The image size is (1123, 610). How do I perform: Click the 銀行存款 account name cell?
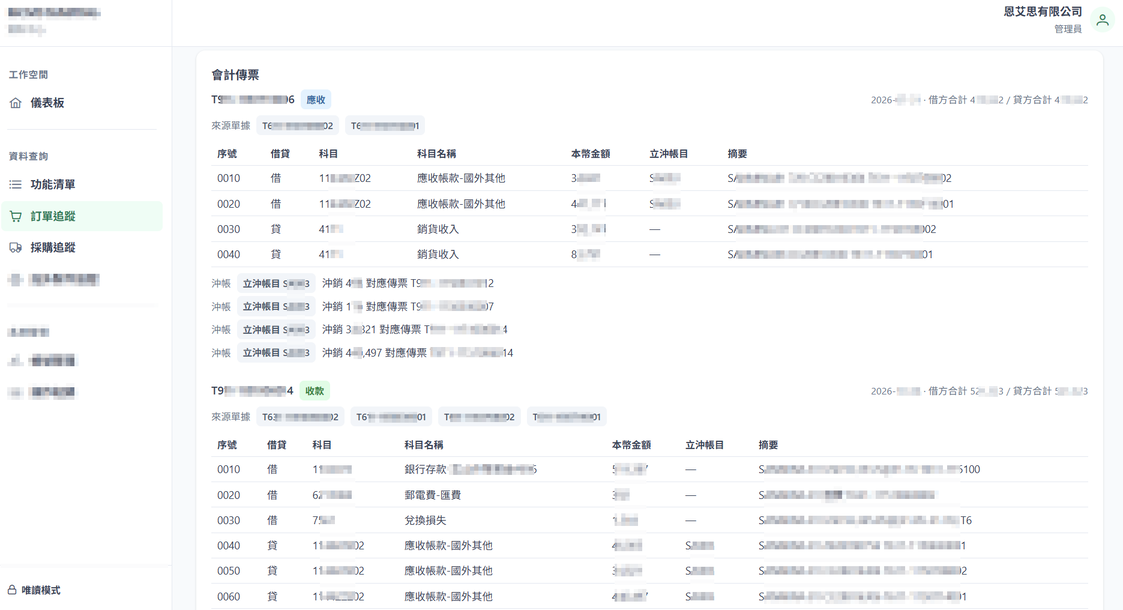tap(471, 470)
